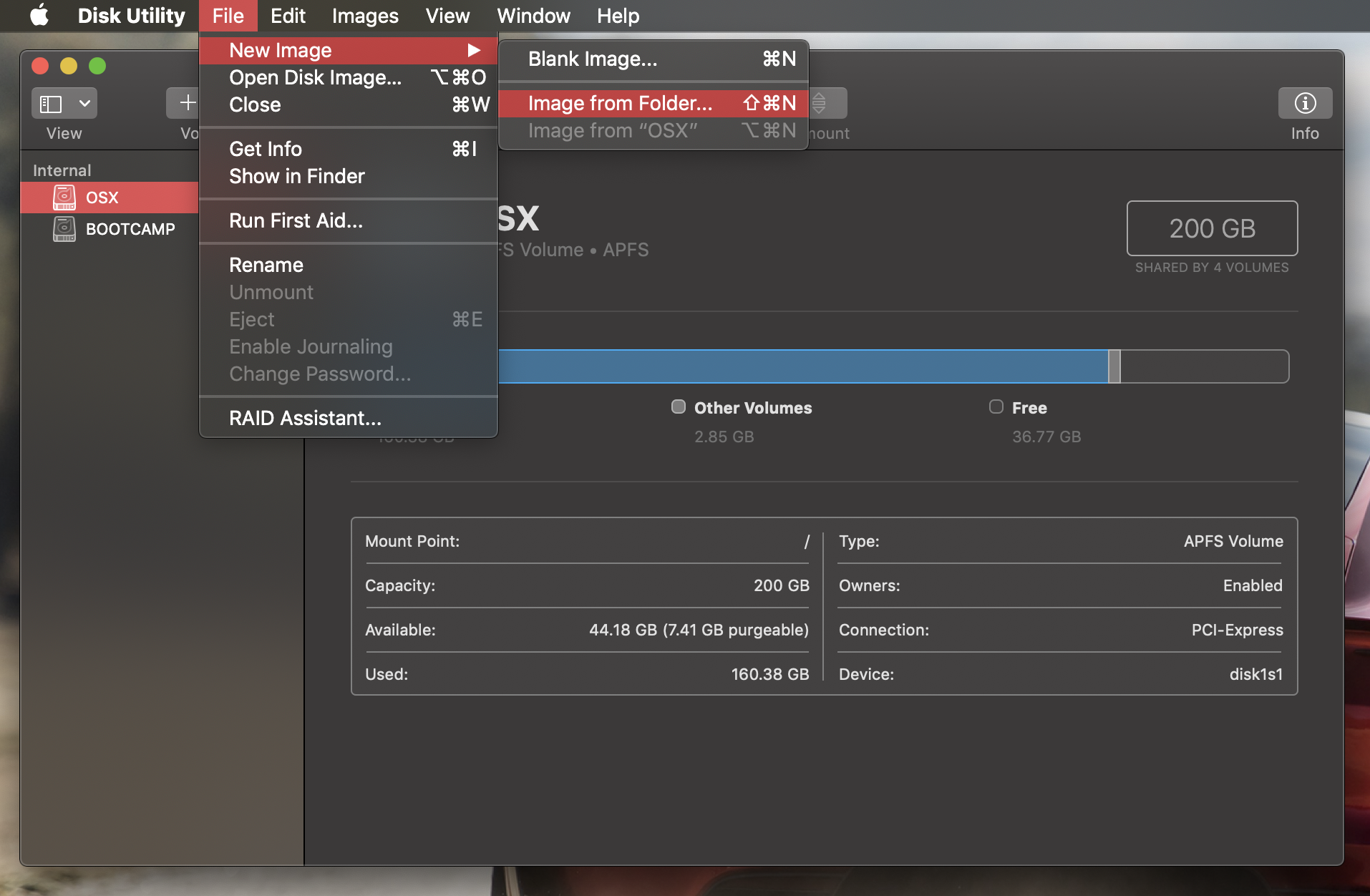Image resolution: width=1370 pixels, height=896 pixels.
Task: Click the Capacity 200 GB value
Action: 781,585
